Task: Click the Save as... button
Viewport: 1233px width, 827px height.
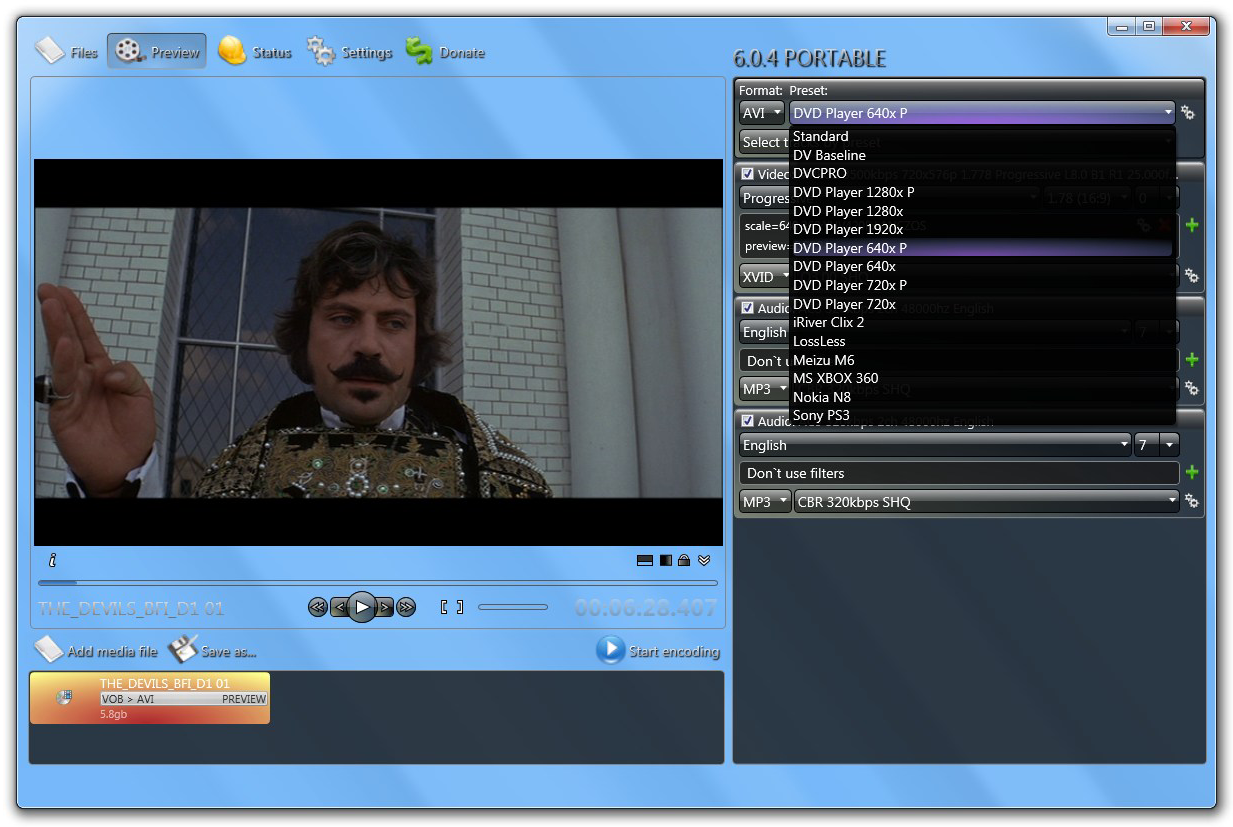Action: tap(212, 650)
